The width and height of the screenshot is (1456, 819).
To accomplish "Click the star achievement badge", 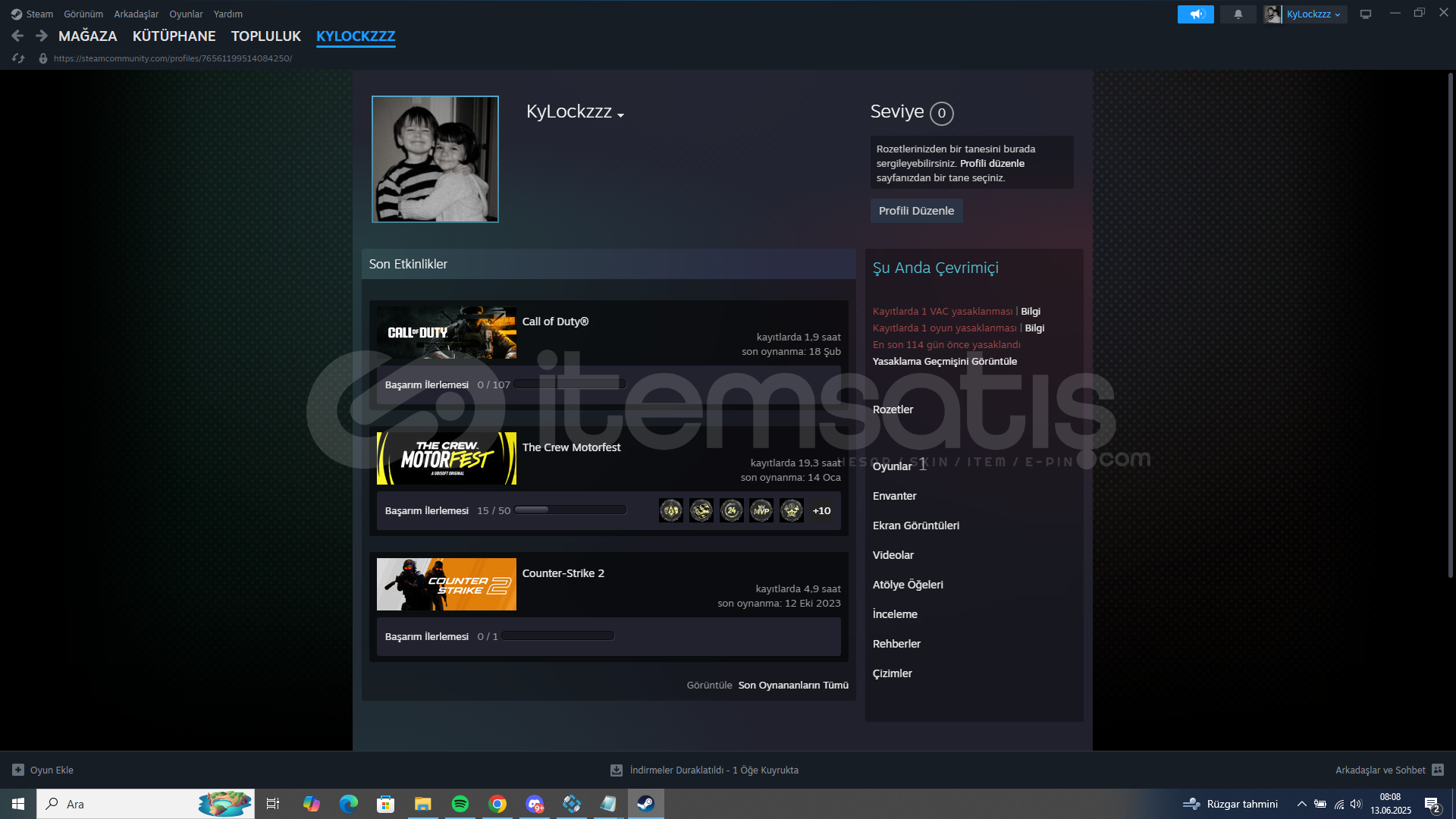I will coord(792,510).
